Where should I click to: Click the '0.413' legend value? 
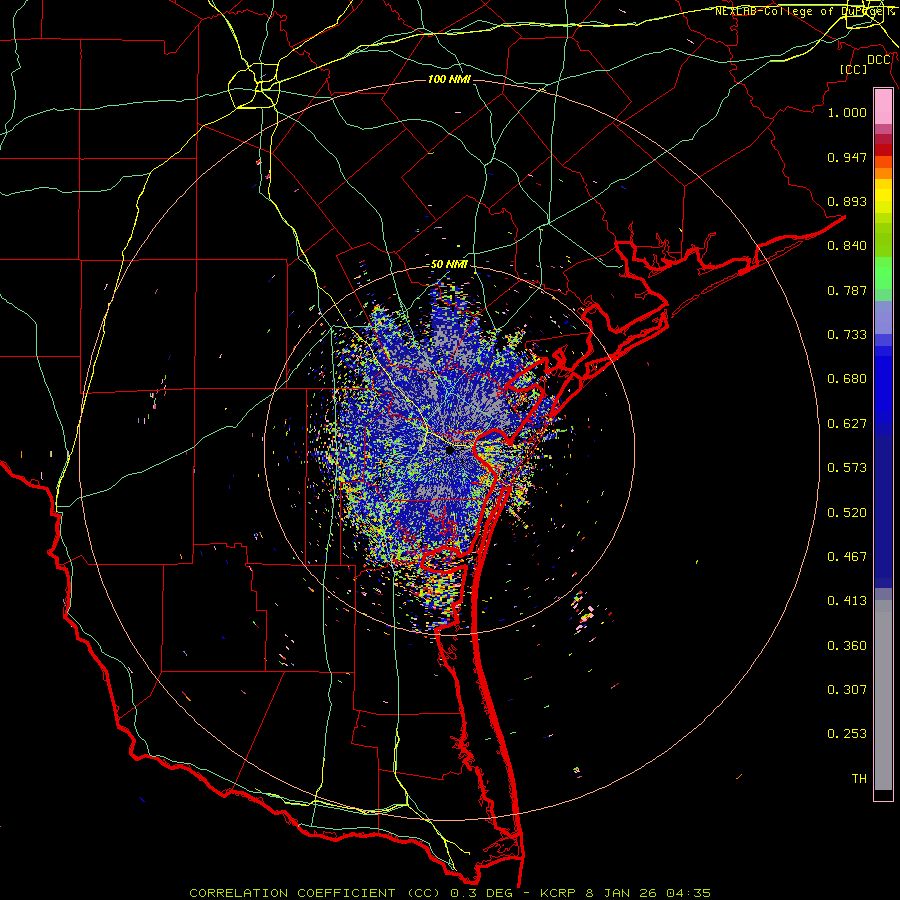click(847, 601)
